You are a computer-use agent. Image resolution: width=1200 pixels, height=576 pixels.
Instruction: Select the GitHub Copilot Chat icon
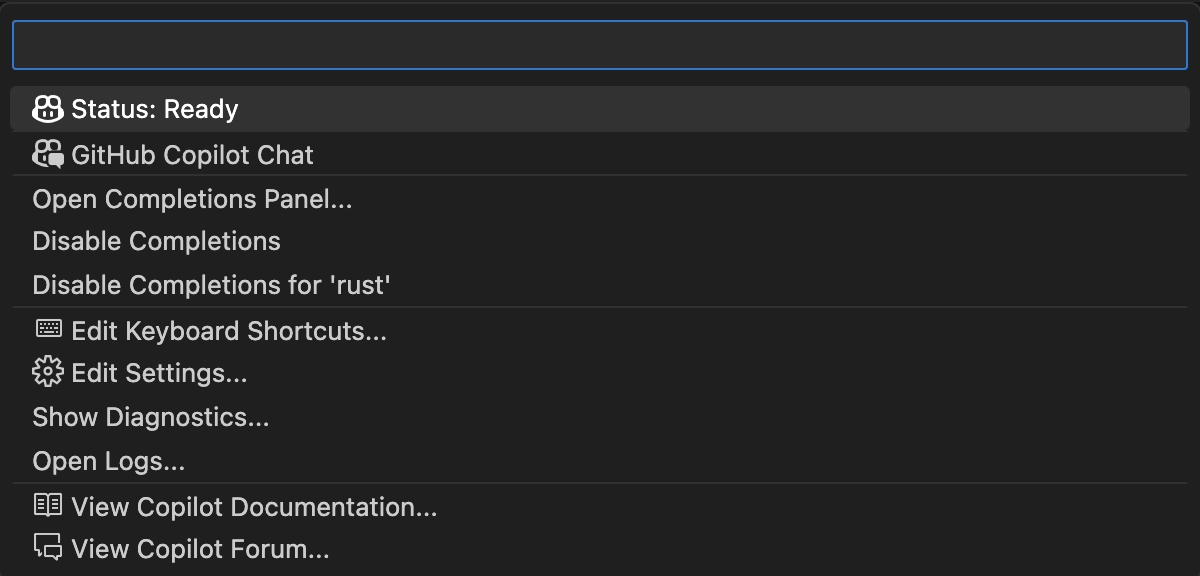[x=47, y=154]
